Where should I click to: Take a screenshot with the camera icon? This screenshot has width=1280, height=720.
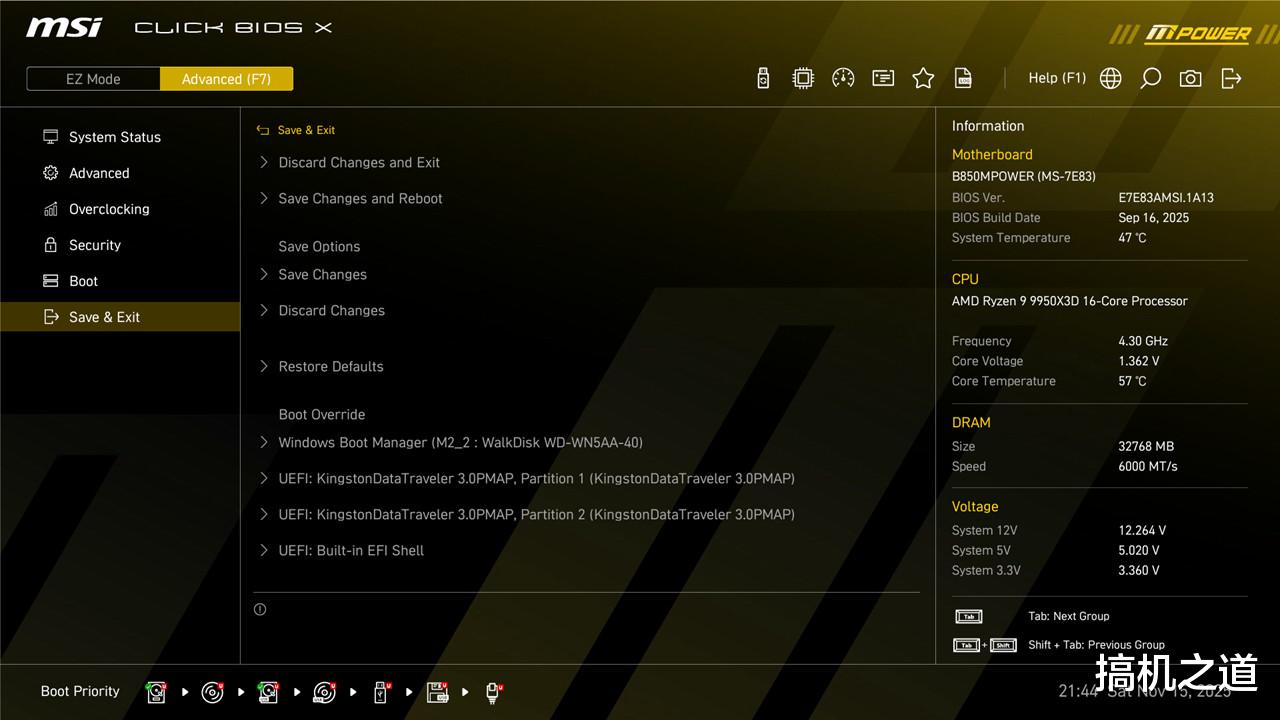(1190, 78)
